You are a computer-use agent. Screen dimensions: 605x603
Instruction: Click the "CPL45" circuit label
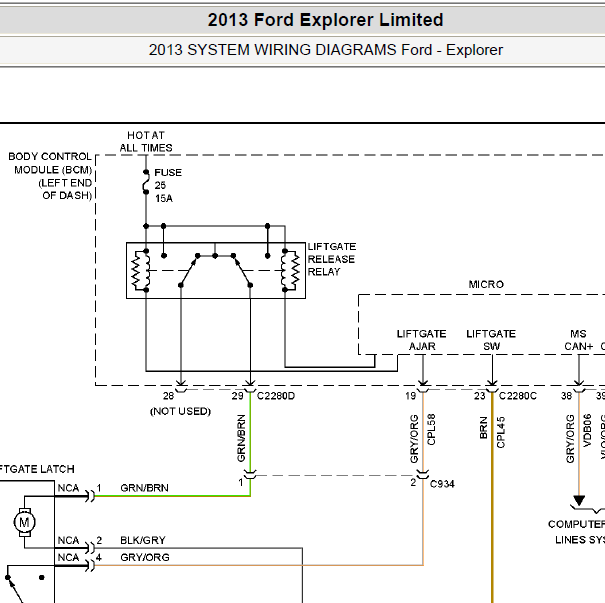tap(501, 432)
